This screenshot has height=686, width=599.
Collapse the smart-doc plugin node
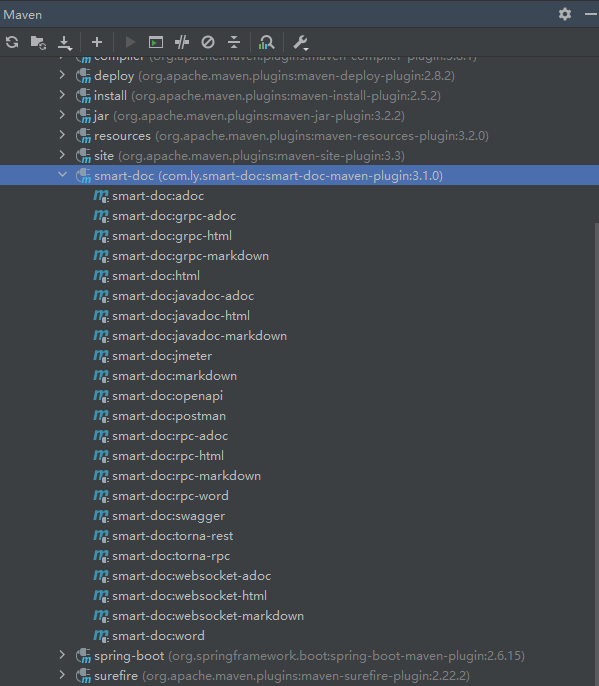click(63, 175)
